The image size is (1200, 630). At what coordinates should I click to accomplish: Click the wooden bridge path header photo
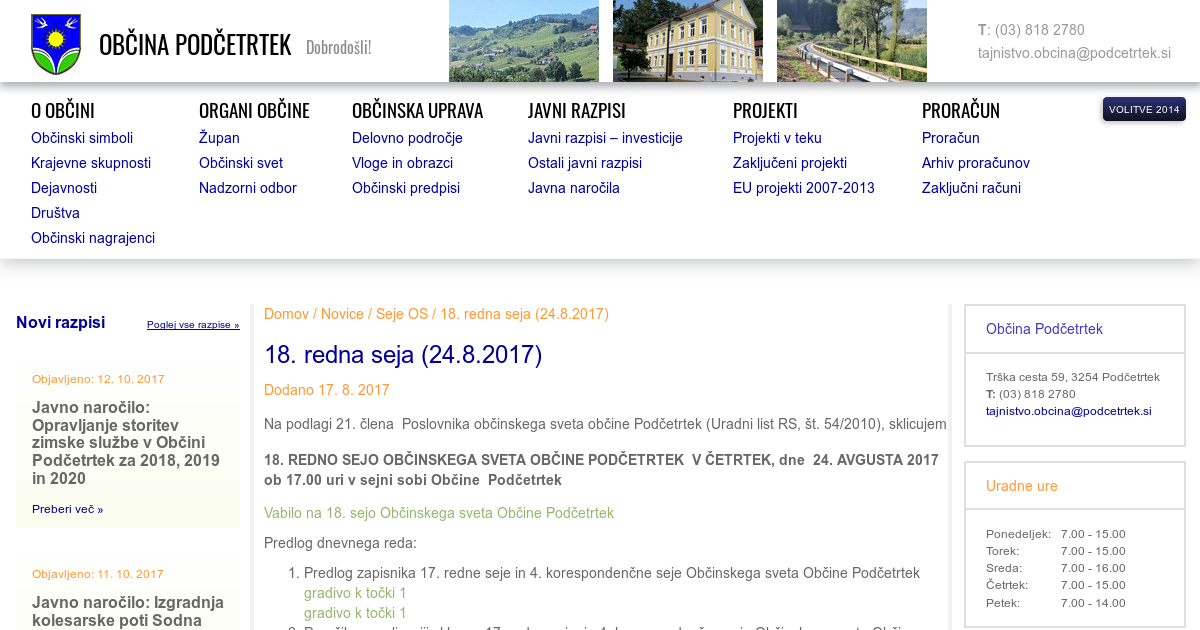[851, 41]
